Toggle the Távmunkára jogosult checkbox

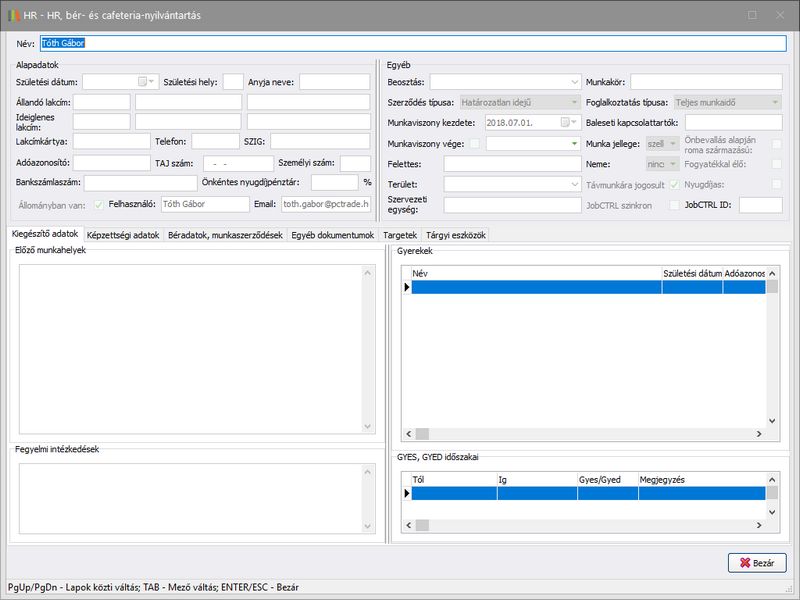674,184
